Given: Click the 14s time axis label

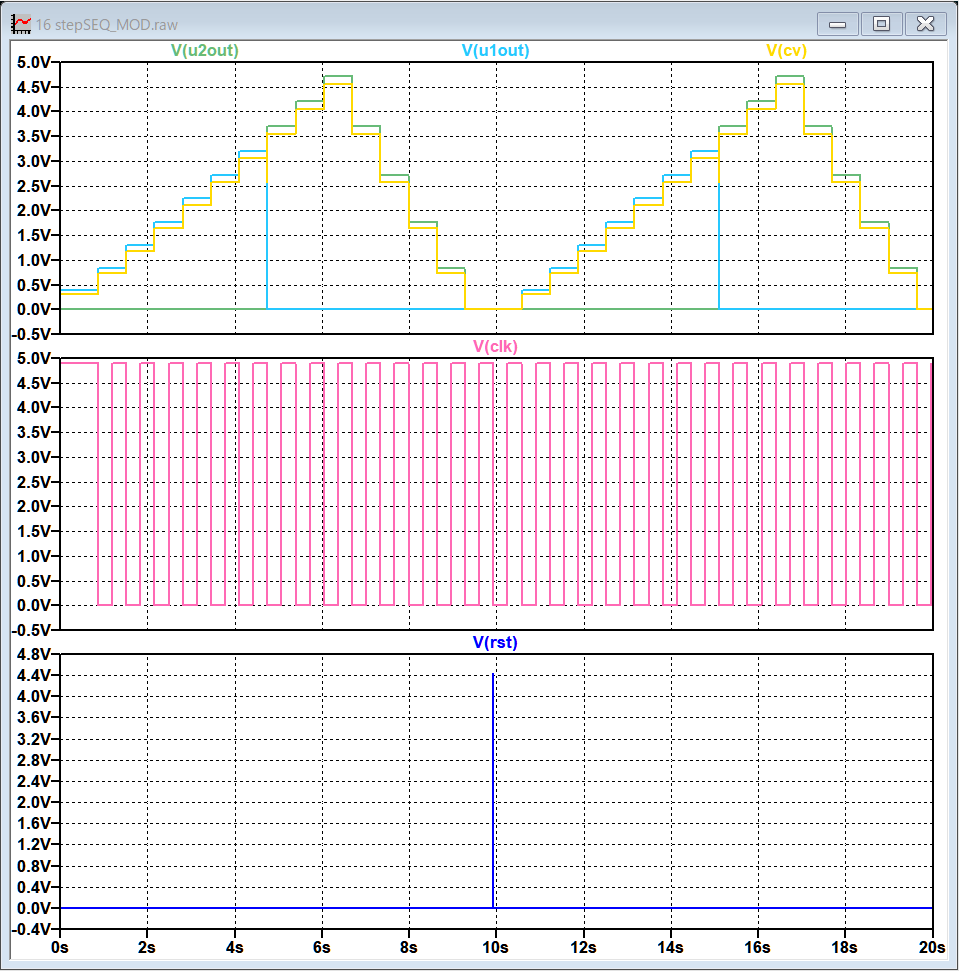Looking at the screenshot, I should pyautogui.click(x=670, y=947).
